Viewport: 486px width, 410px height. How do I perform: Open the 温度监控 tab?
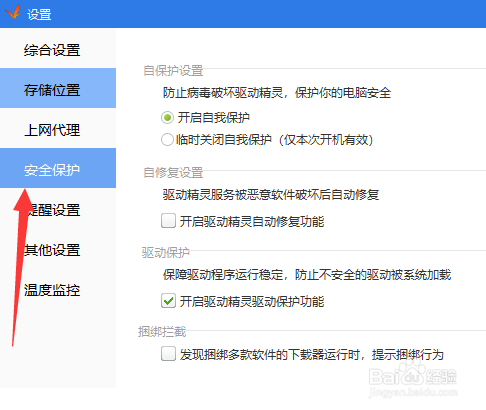coord(58,288)
